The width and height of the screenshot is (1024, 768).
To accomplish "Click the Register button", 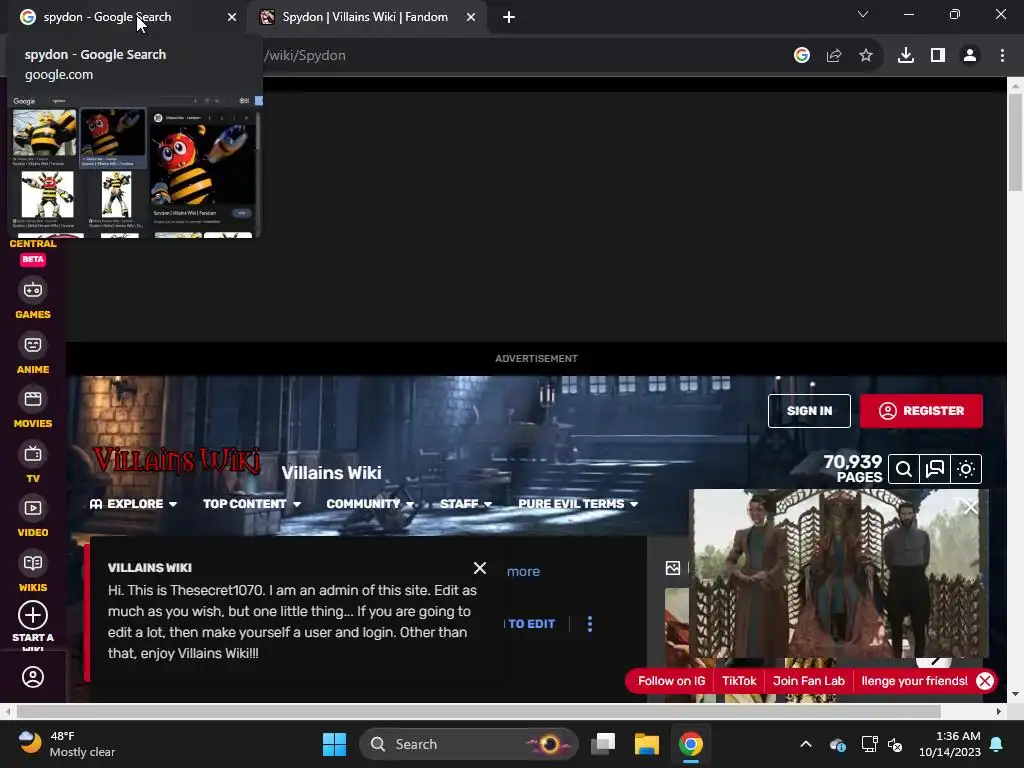I will click(921, 411).
